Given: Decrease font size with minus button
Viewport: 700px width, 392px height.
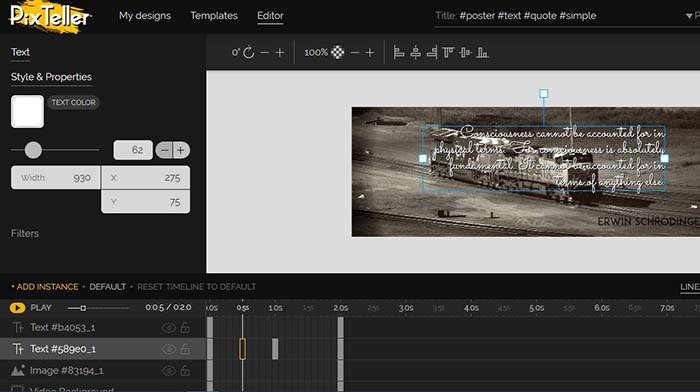Looking at the screenshot, I should (164, 150).
